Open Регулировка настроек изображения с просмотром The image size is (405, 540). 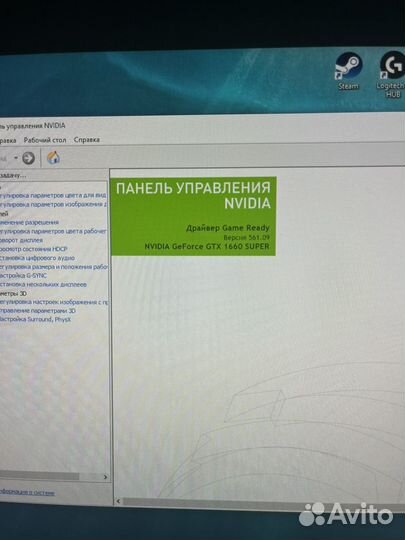pos(54,302)
